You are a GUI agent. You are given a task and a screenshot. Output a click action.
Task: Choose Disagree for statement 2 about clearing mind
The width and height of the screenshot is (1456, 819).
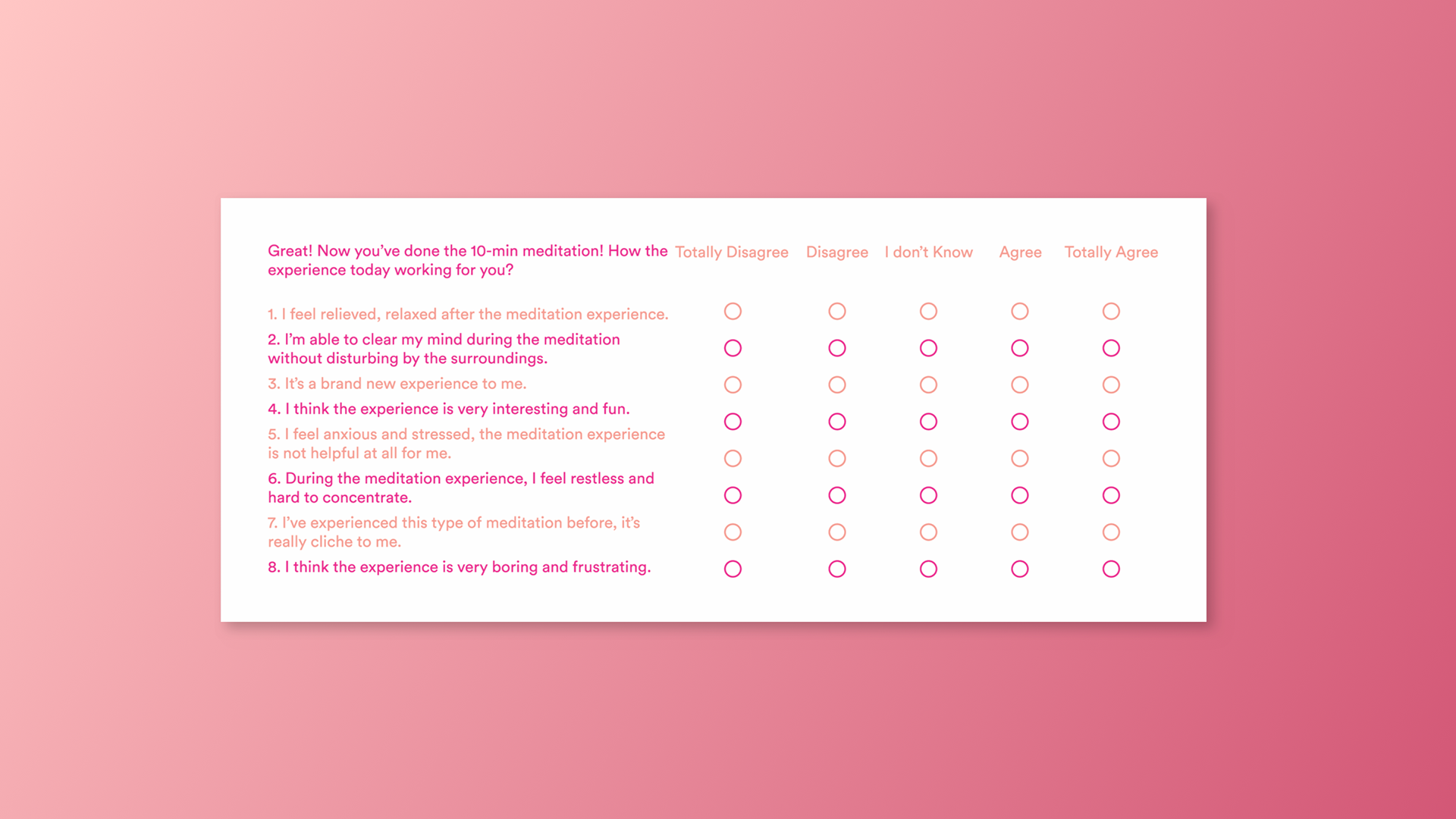(837, 348)
